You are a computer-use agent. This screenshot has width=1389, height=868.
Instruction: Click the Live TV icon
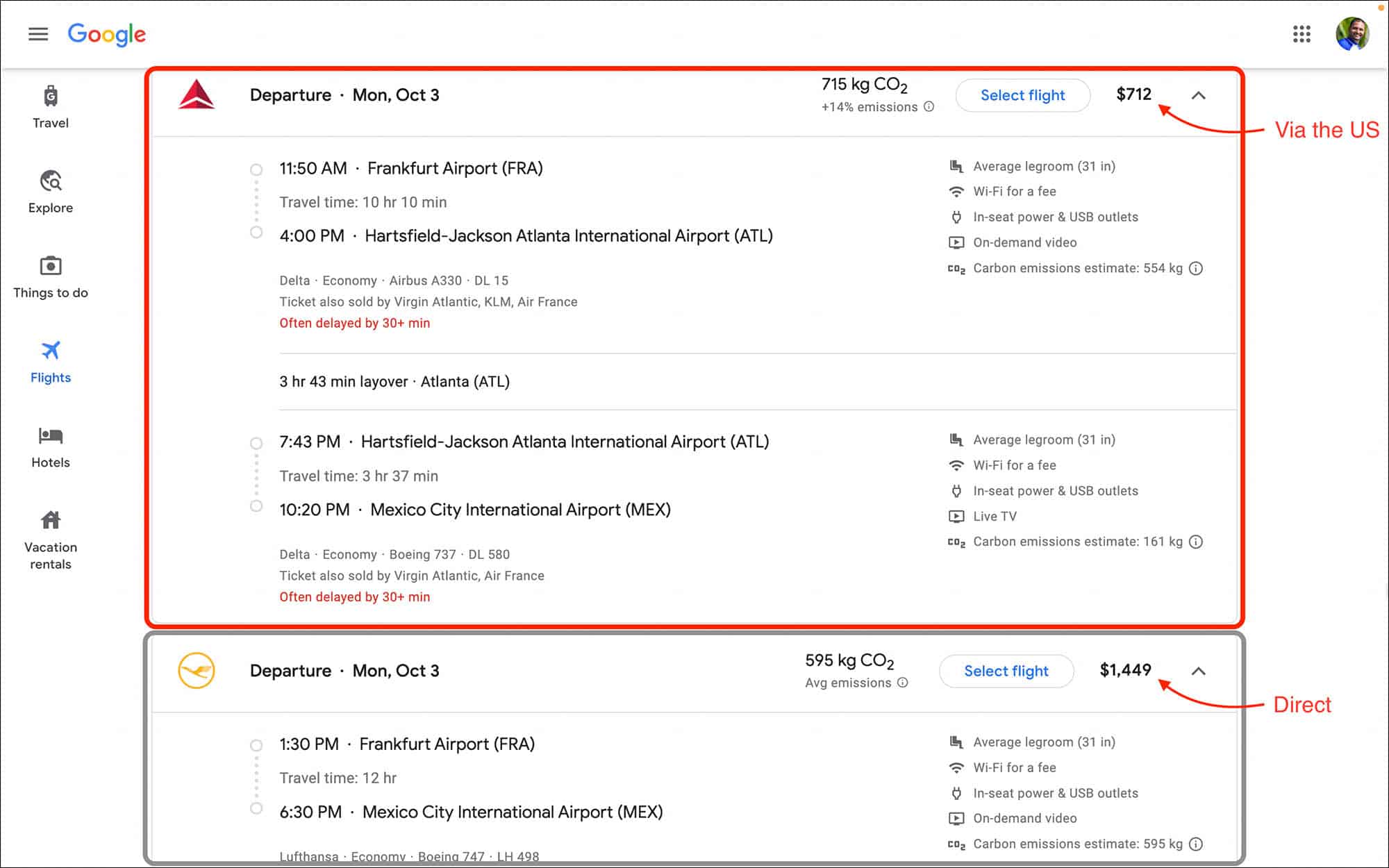956,516
